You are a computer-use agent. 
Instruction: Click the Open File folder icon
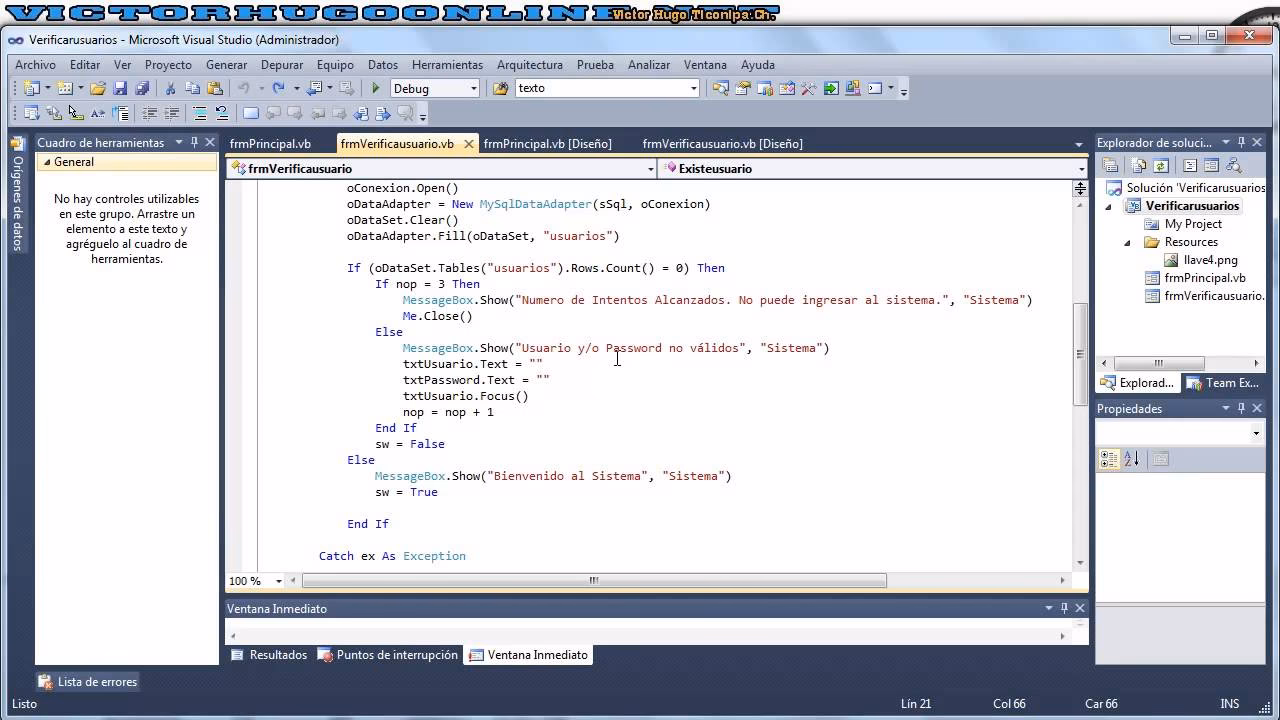point(97,88)
